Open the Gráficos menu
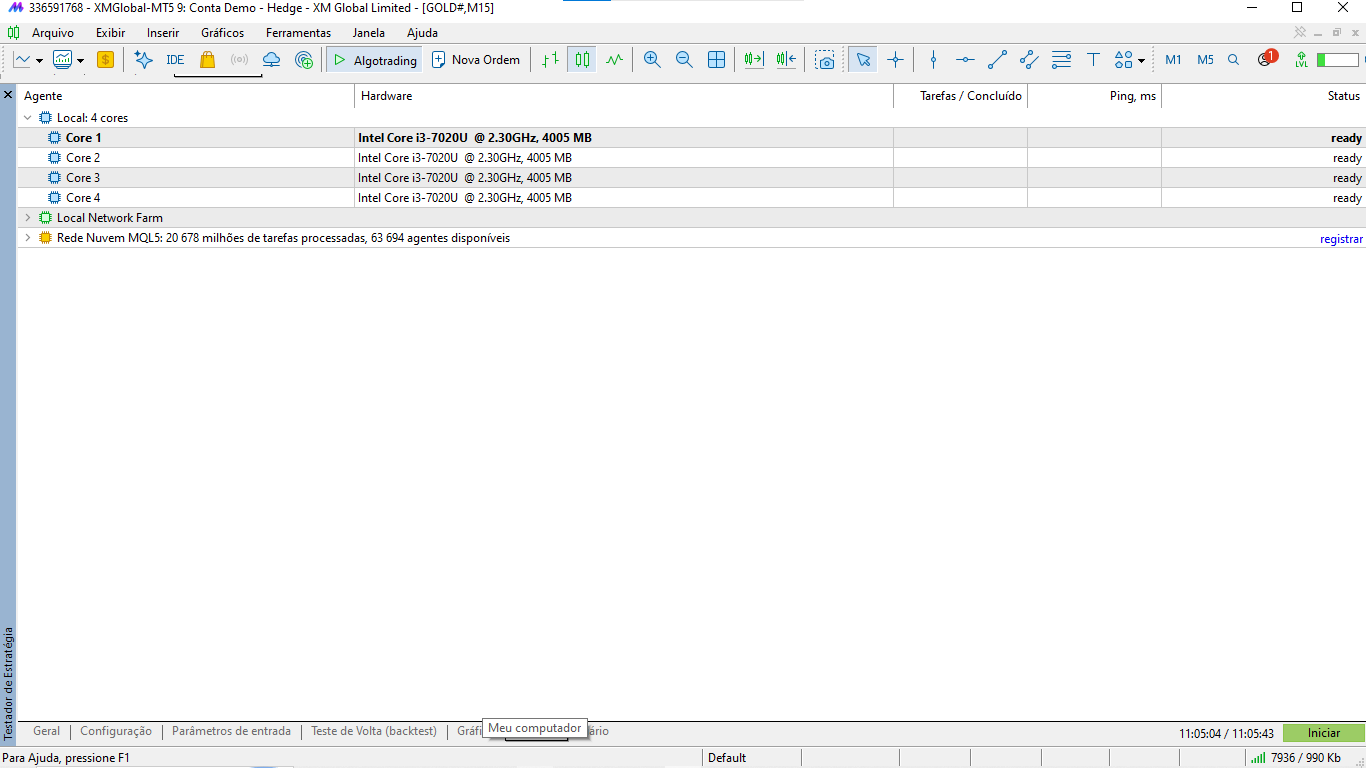 coord(222,33)
